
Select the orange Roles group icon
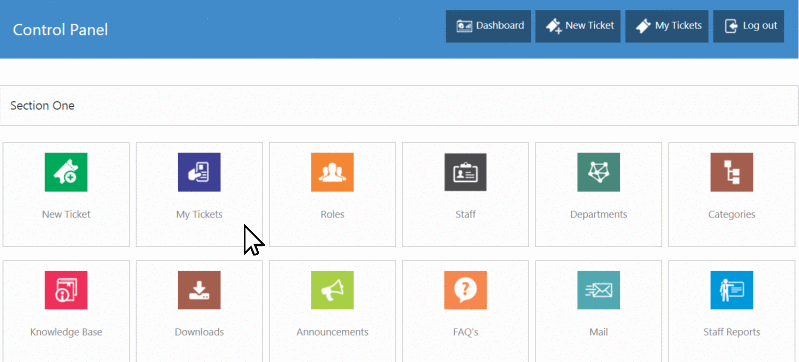coord(332,172)
